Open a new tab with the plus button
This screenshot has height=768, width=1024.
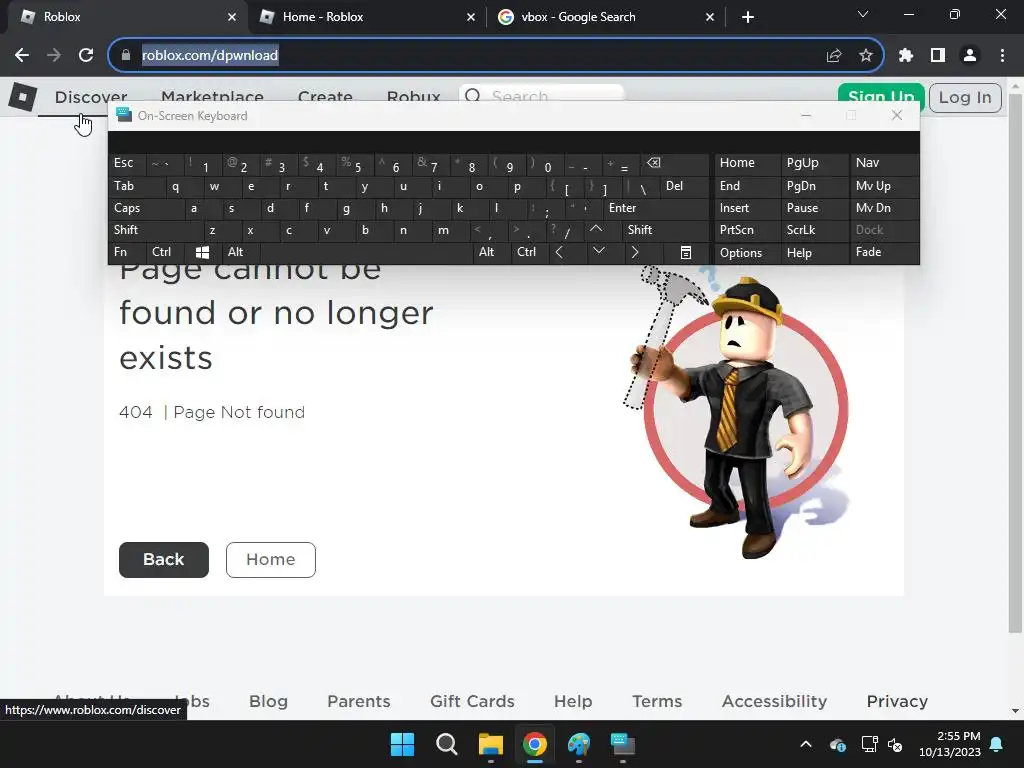pyautogui.click(x=748, y=17)
